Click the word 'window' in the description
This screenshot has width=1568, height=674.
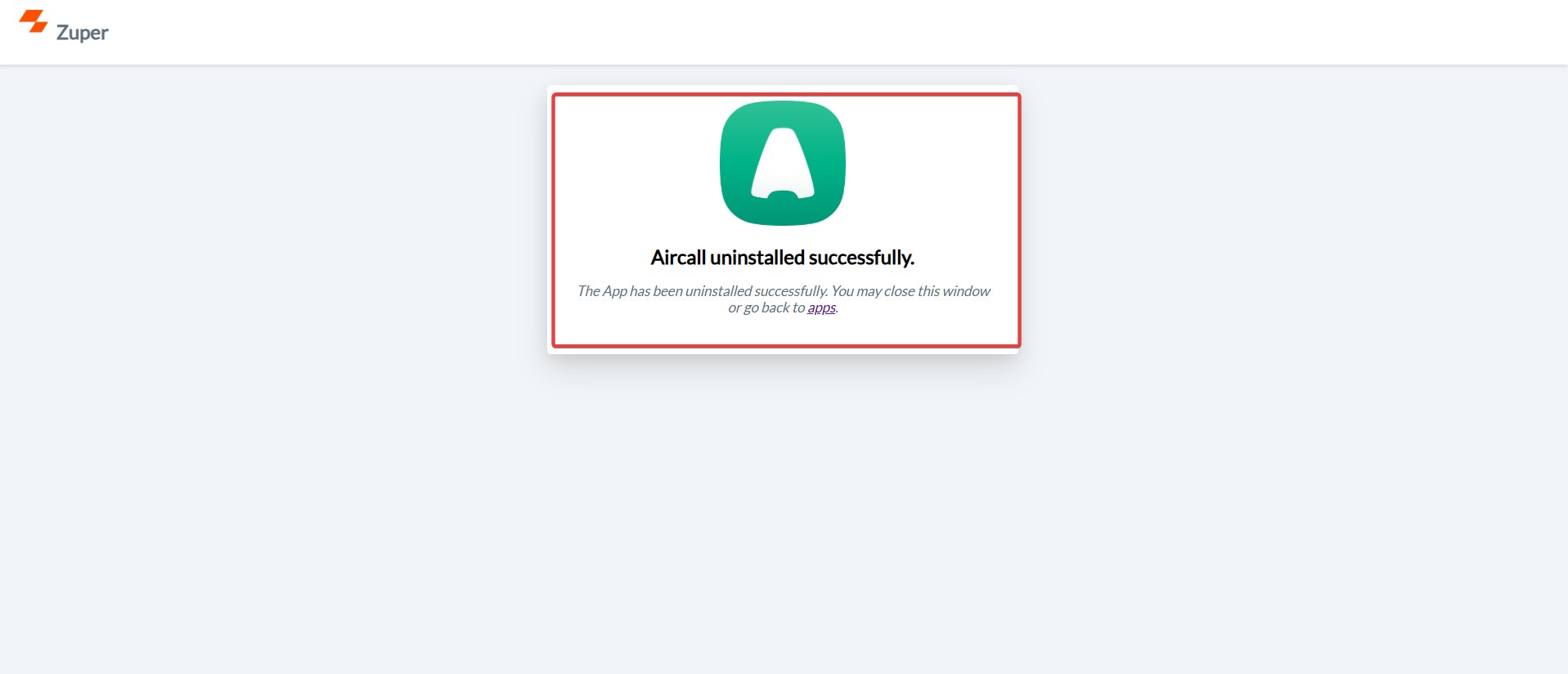966,291
